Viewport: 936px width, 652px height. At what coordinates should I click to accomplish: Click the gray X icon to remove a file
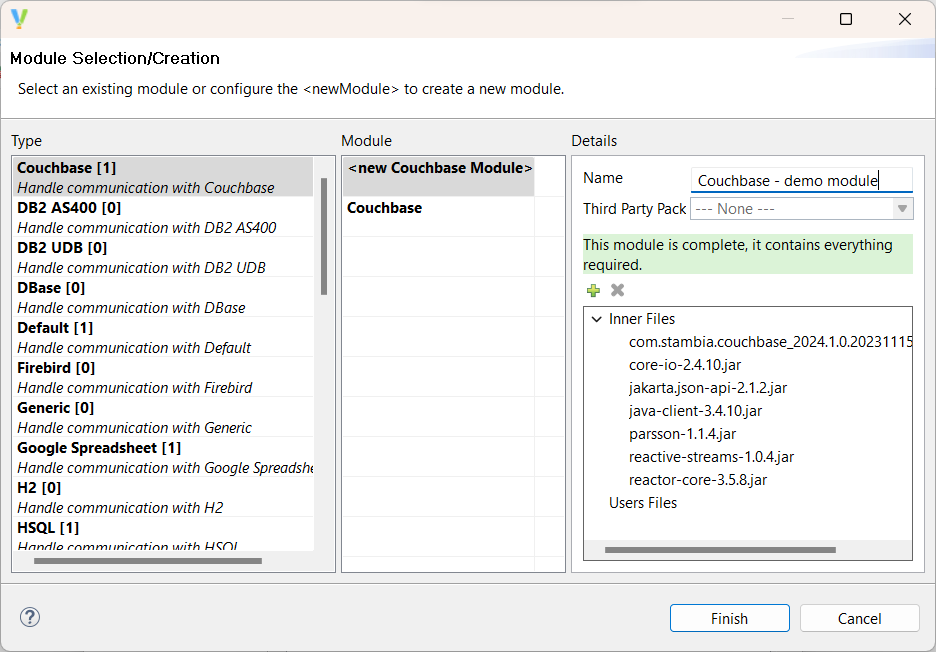coord(617,290)
